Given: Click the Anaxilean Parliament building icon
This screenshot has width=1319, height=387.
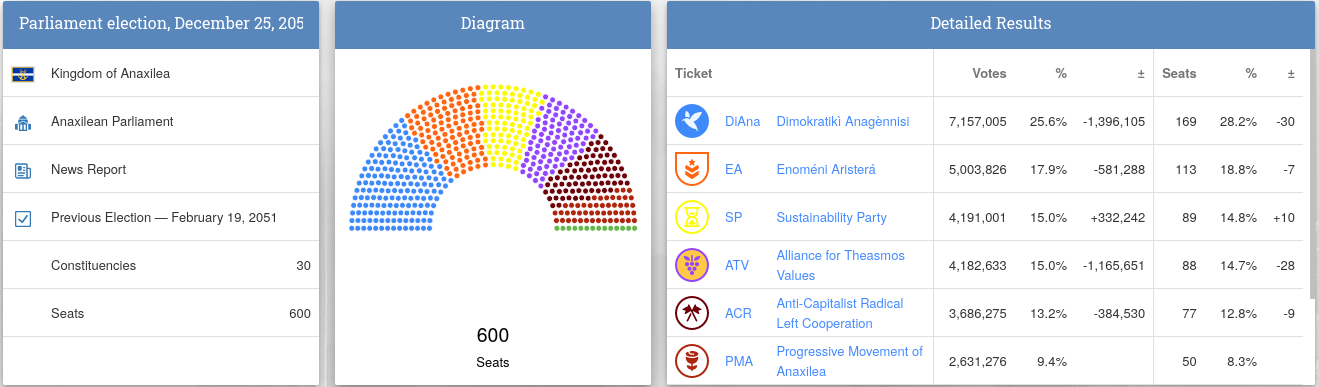Looking at the screenshot, I should (x=23, y=122).
